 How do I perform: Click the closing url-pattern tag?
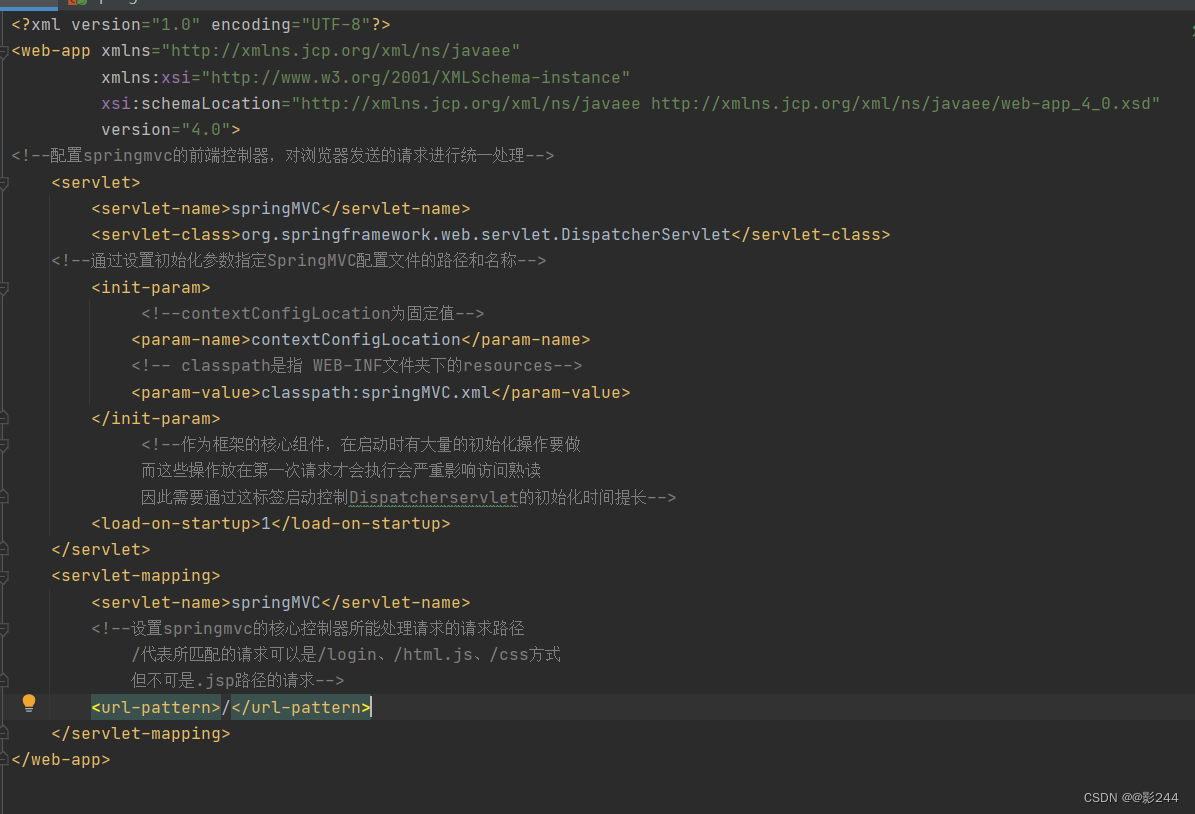(301, 707)
